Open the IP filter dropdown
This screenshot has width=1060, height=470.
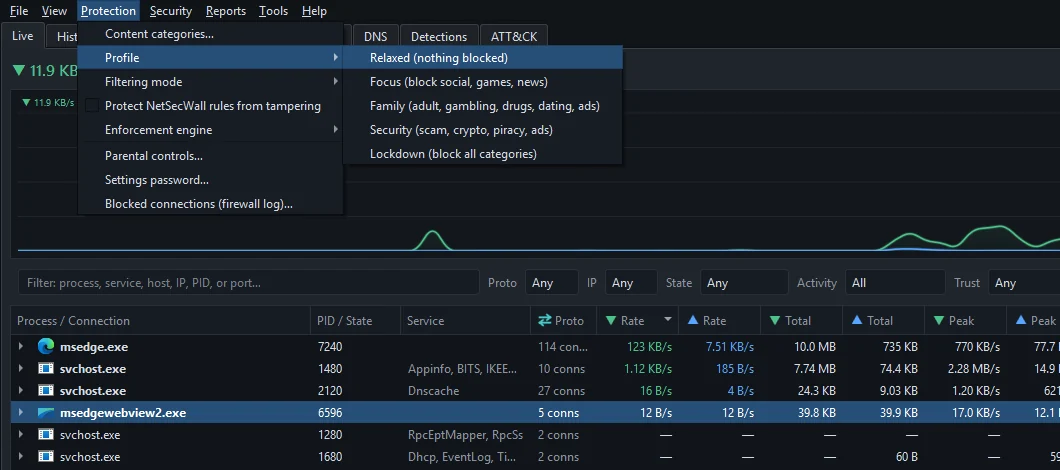[x=631, y=283]
